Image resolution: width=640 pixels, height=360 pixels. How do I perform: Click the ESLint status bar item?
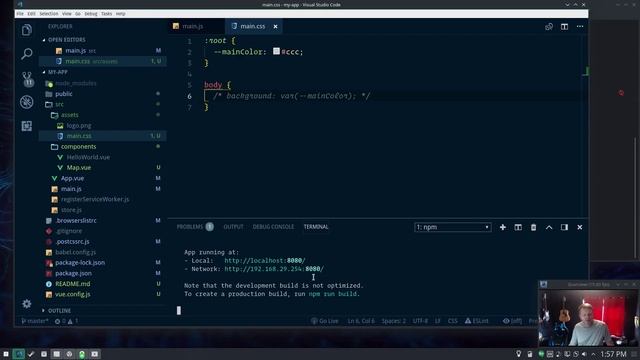[x=476, y=321]
